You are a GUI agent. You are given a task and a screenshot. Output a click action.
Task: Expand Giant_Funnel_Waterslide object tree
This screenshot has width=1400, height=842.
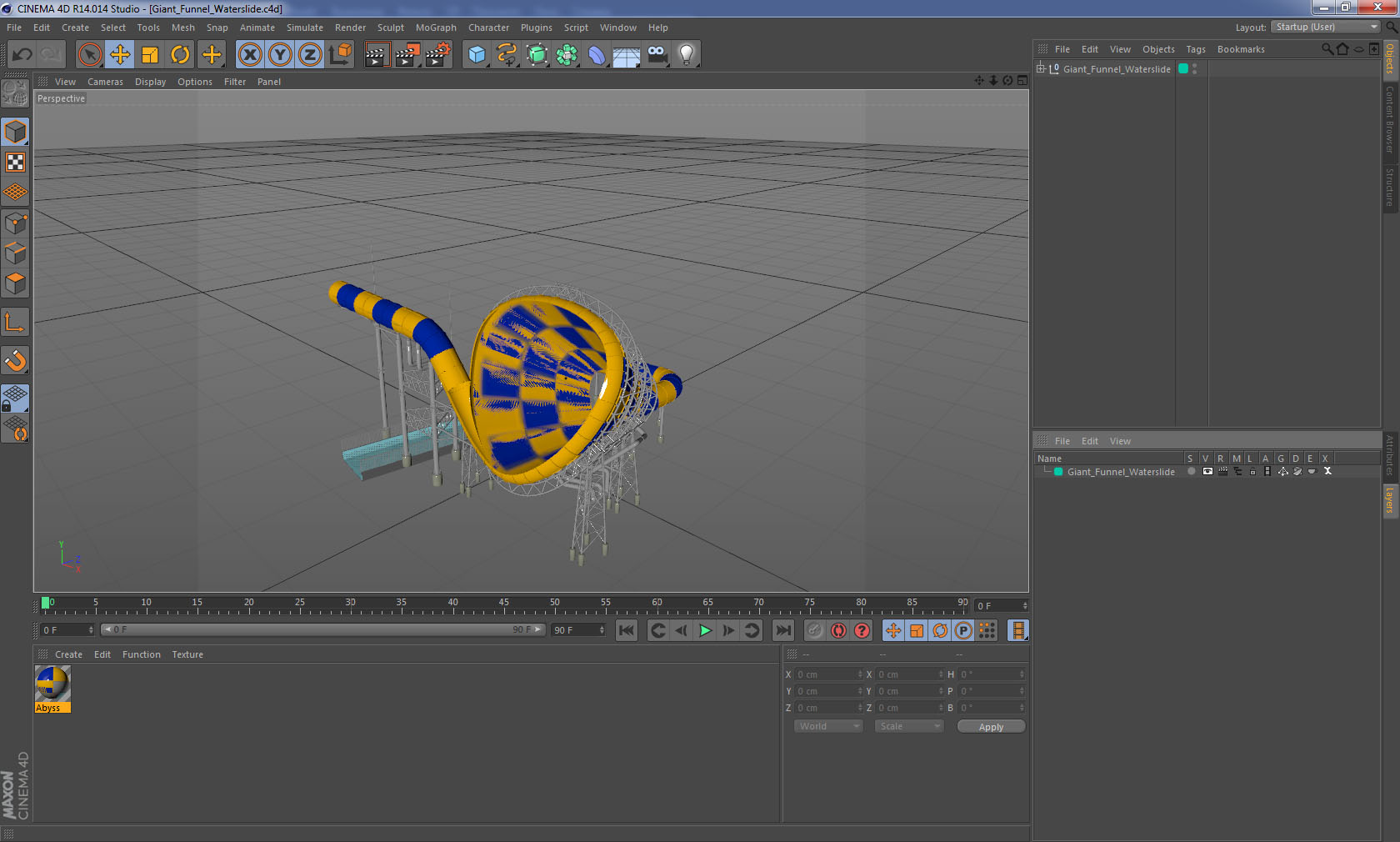pos(1041,68)
